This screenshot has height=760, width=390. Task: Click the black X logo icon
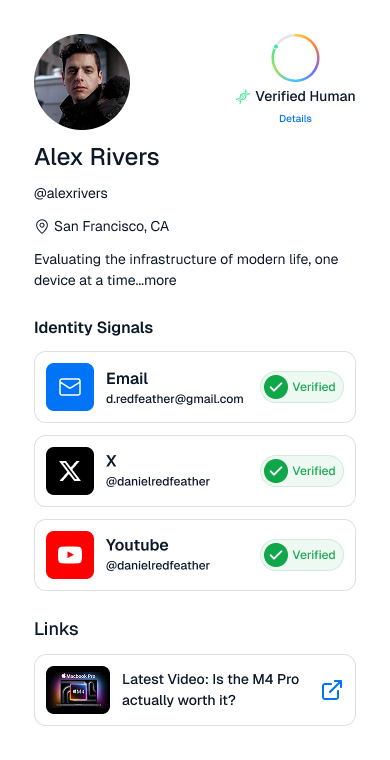(70, 471)
